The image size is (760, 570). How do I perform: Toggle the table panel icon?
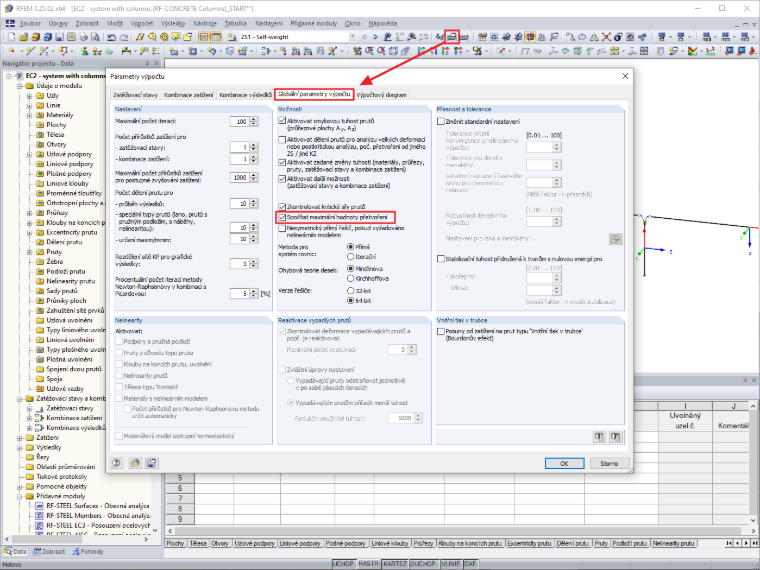click(216, 37)
